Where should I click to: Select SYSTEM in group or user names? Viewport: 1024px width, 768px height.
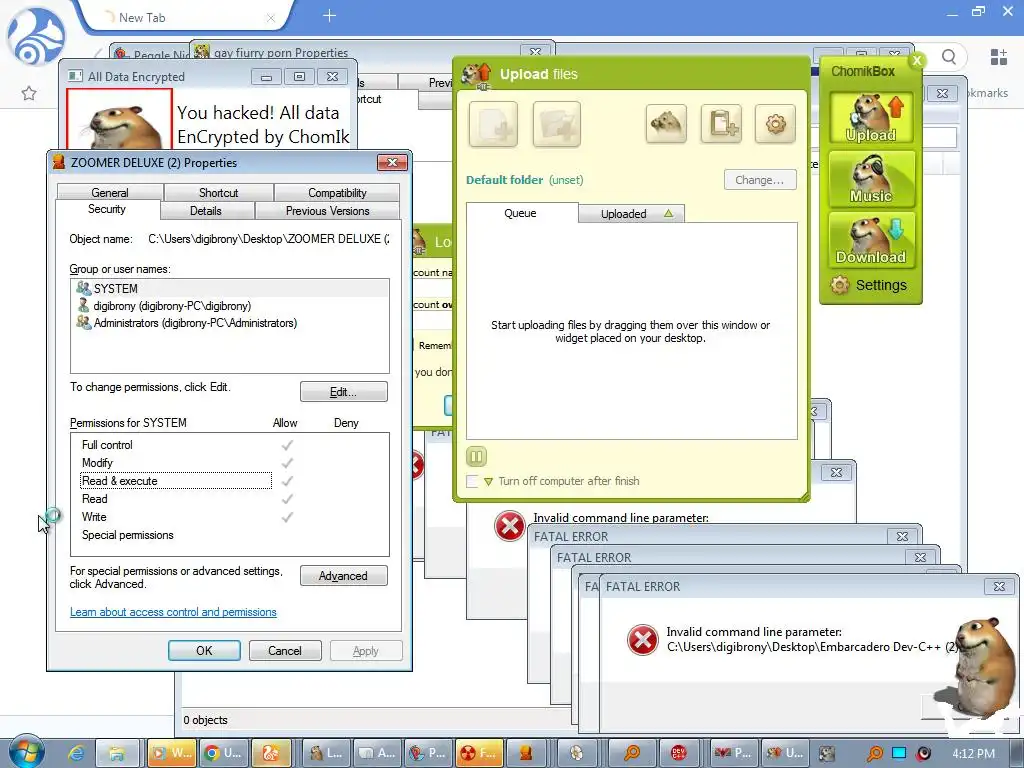pos(230,289)
